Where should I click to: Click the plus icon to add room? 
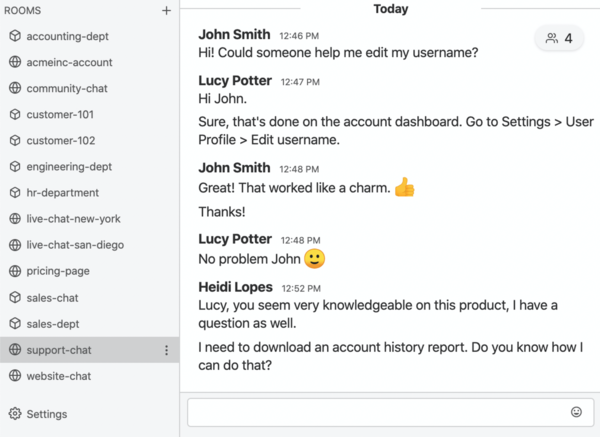166,11
